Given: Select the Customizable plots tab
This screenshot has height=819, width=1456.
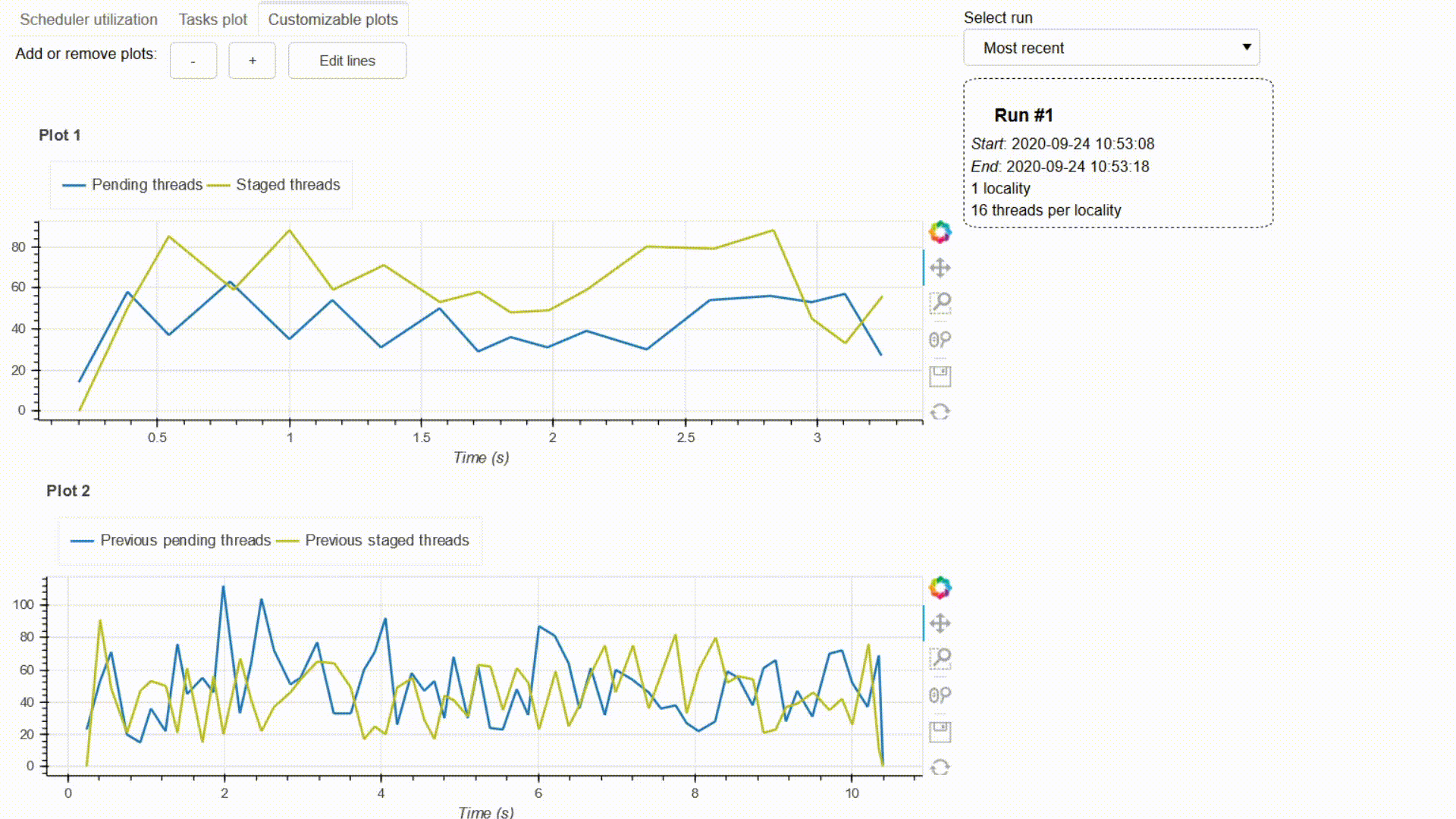Looking at the screenshot, I should [333, 19].
